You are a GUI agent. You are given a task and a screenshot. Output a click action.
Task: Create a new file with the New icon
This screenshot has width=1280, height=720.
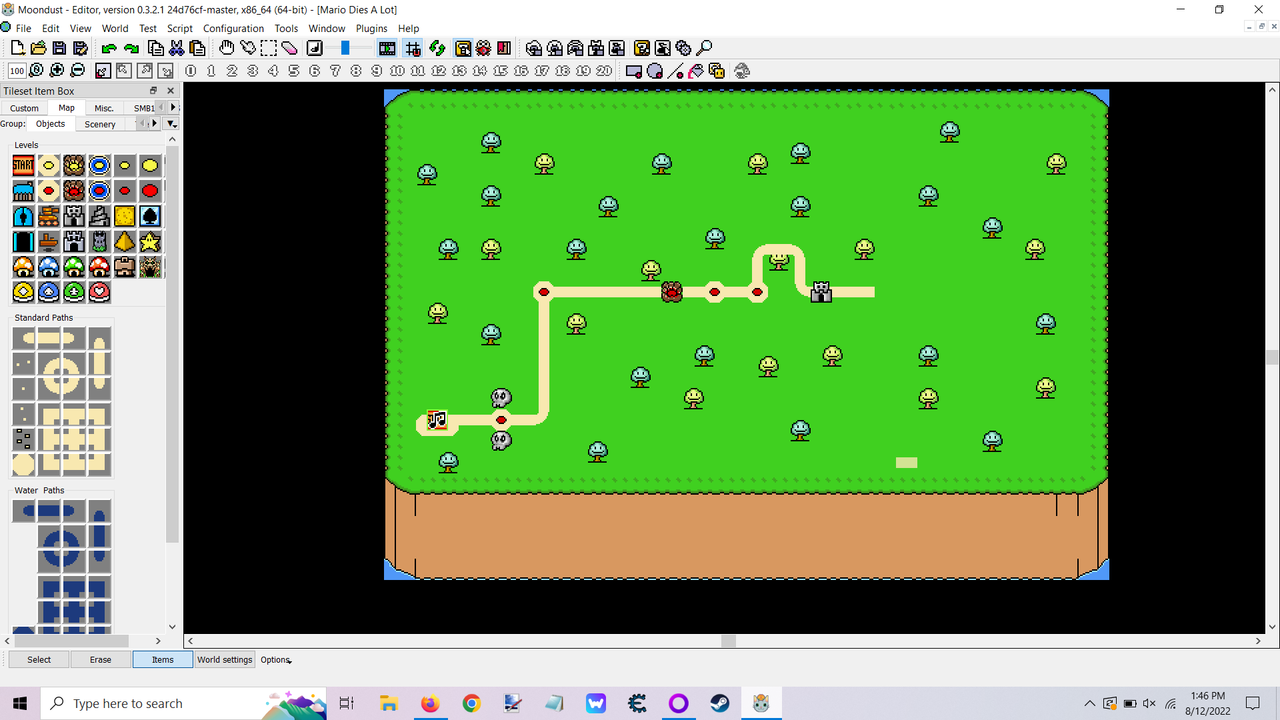(17, 48)
